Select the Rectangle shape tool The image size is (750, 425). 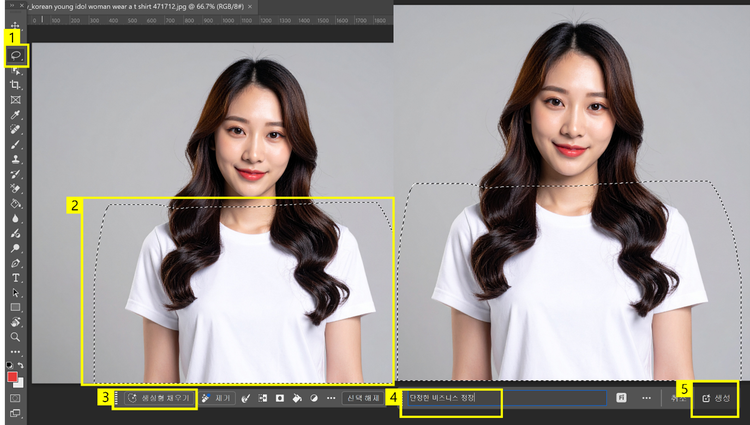pyautogui.click(x=15, y=307)
